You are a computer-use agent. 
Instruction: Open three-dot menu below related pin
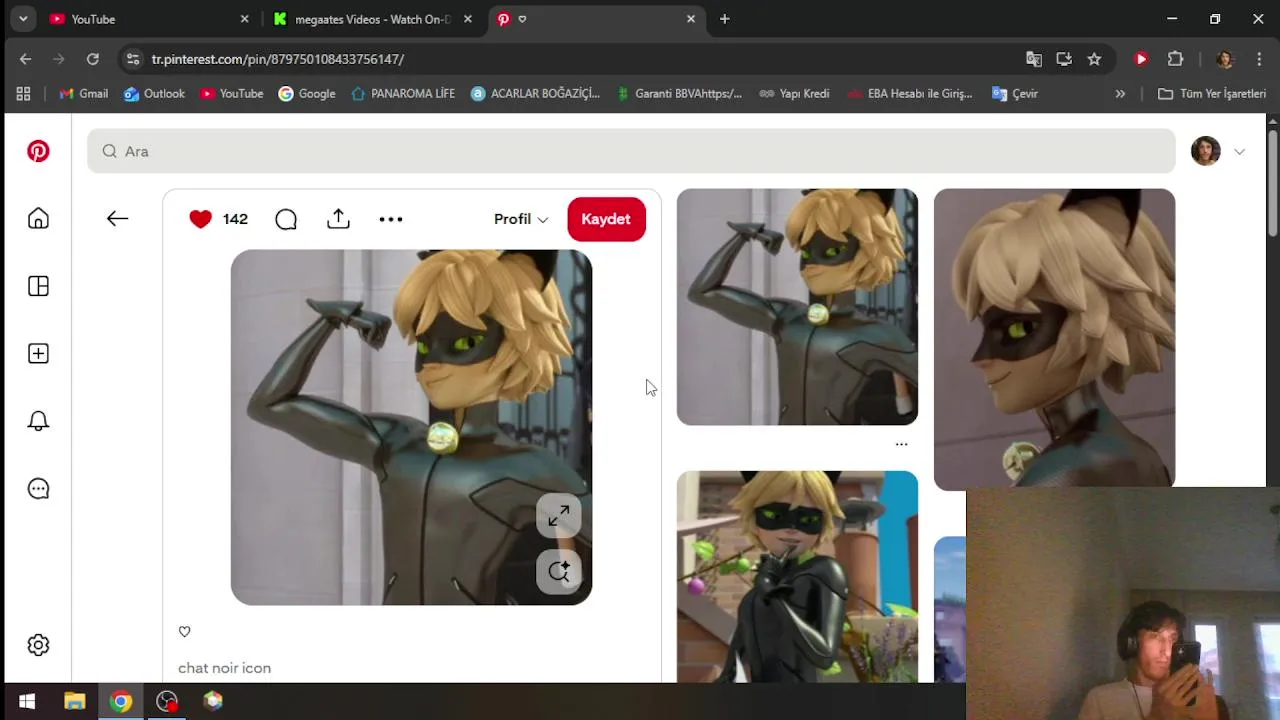(902, 444)
